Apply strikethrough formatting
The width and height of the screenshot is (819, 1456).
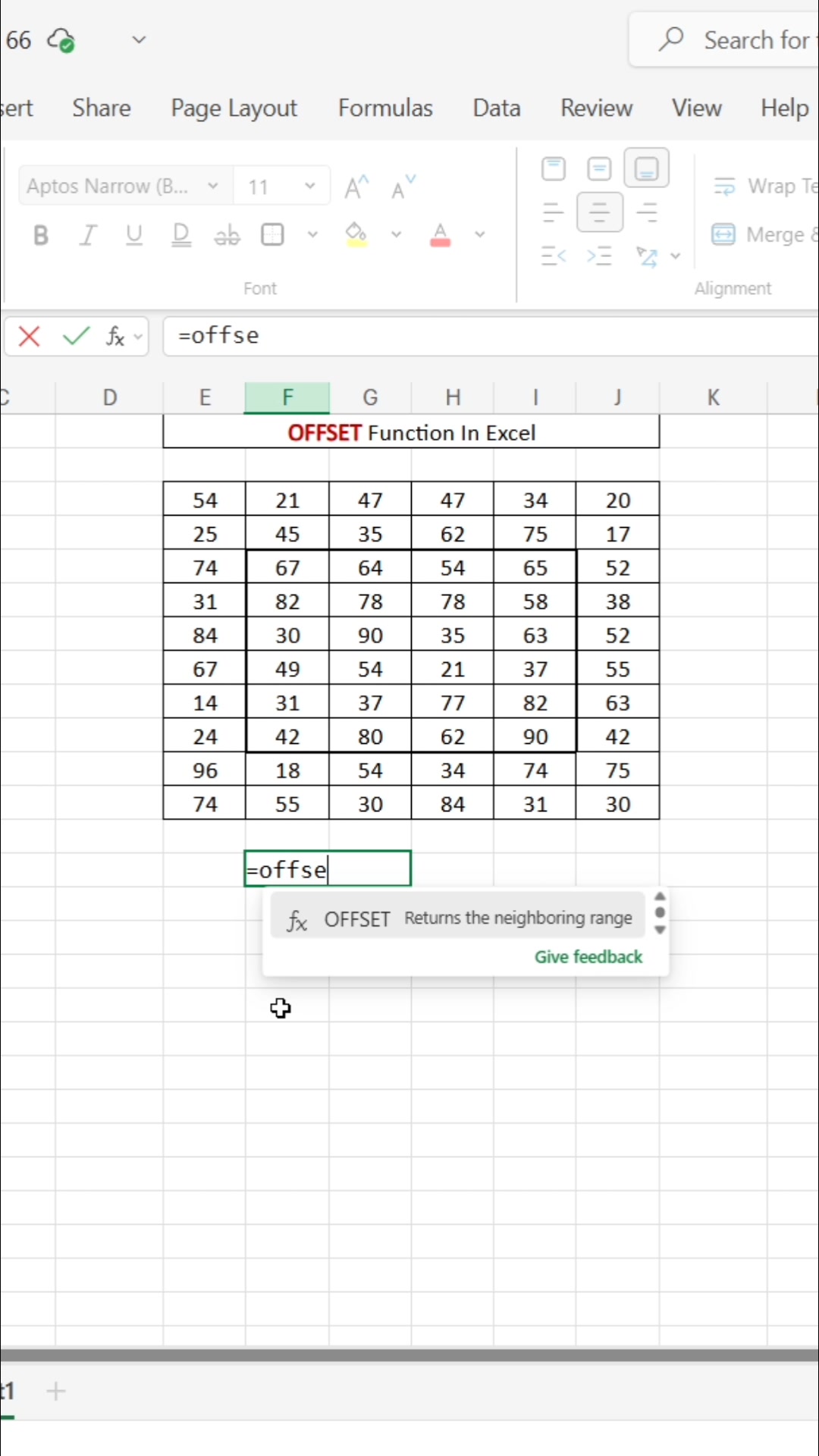(227, 235)
